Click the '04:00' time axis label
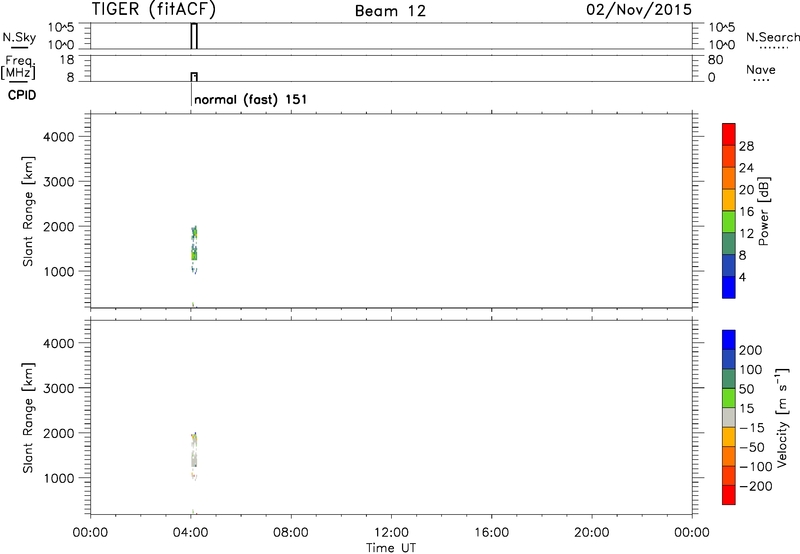This screenshot has height=554, width=800. pyautogui.click(x=190, y=533)
